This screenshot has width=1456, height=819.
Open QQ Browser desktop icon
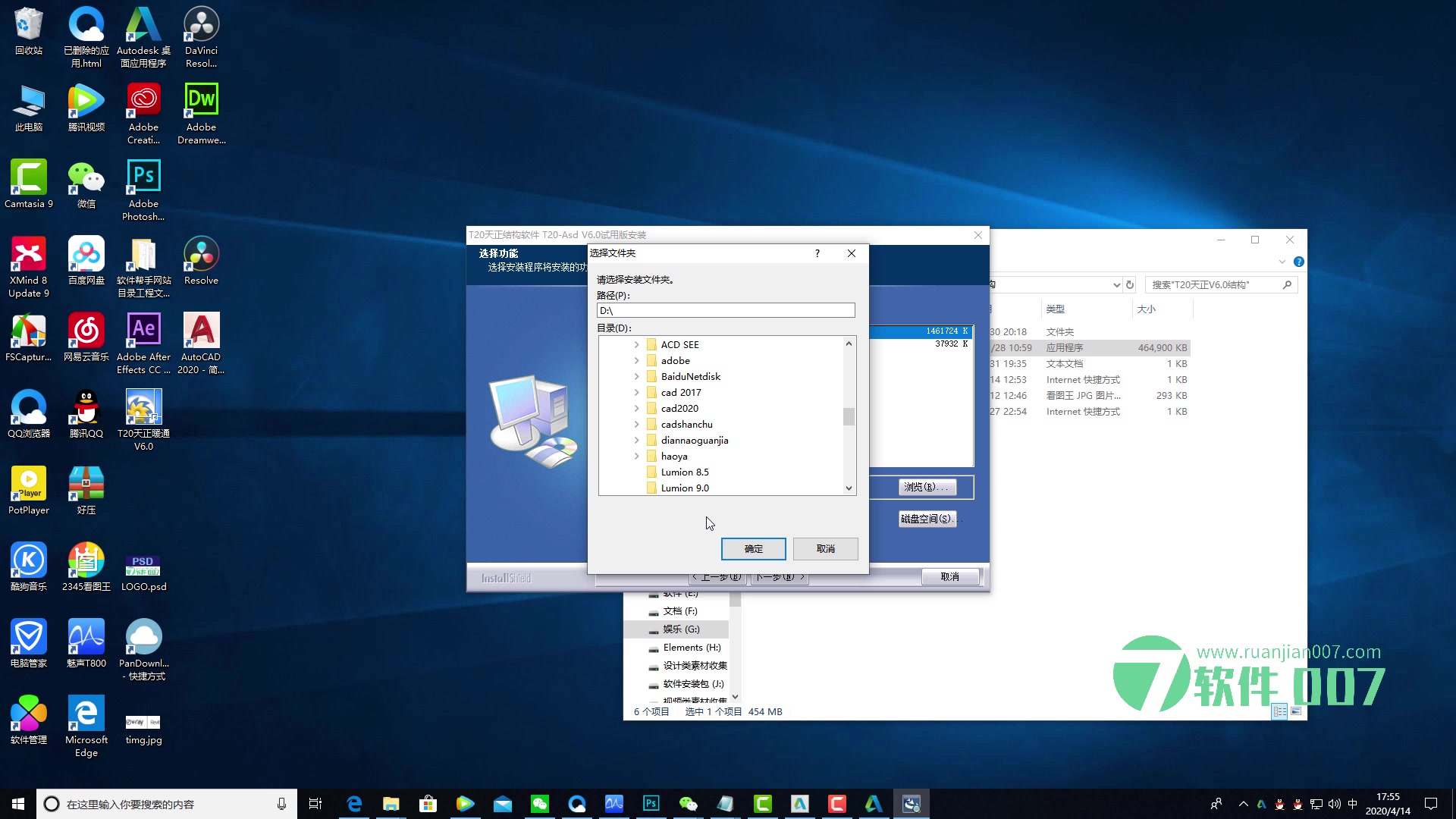[29, 414]
